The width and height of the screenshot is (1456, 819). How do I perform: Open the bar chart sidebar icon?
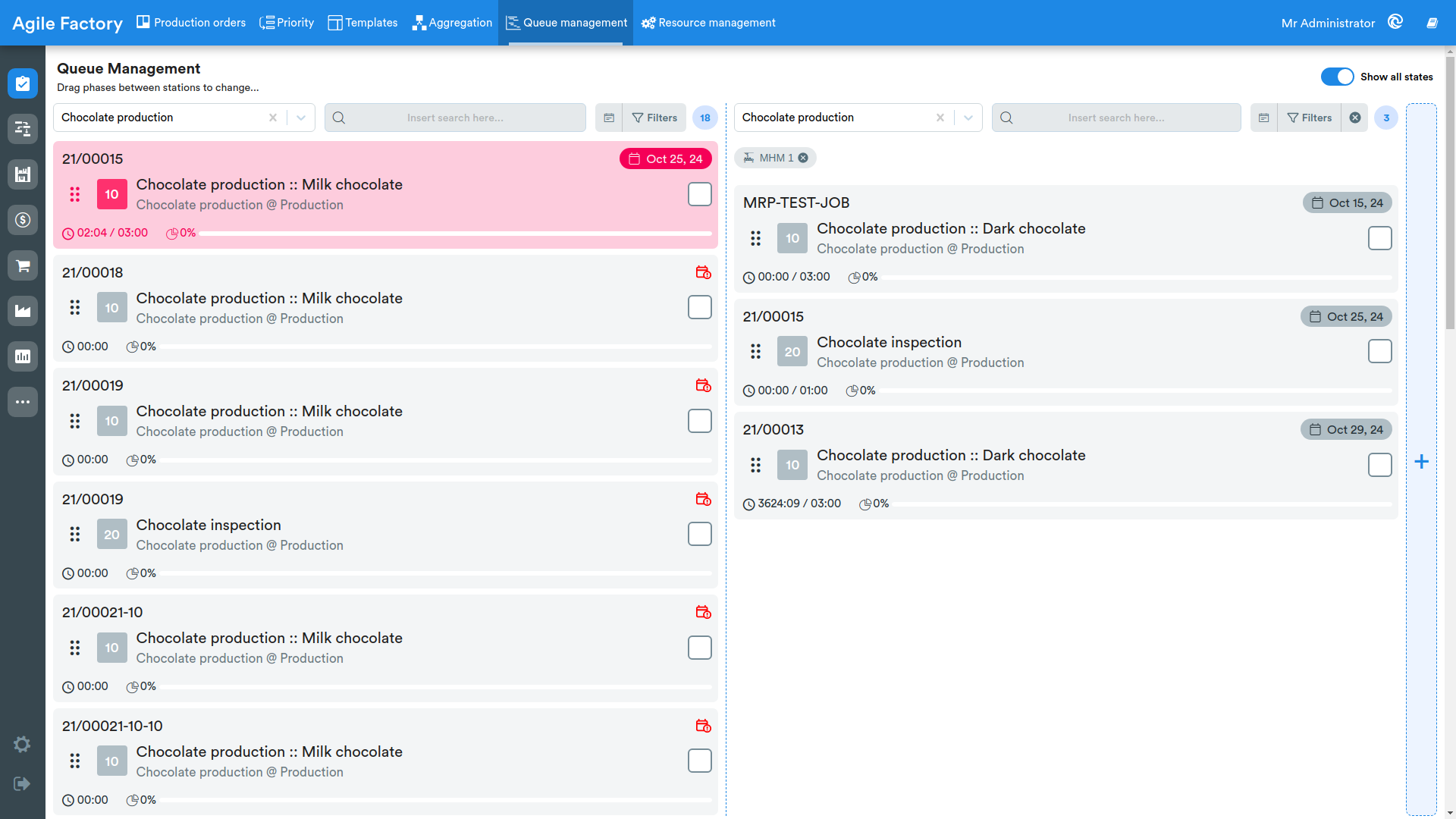point(23,356)
